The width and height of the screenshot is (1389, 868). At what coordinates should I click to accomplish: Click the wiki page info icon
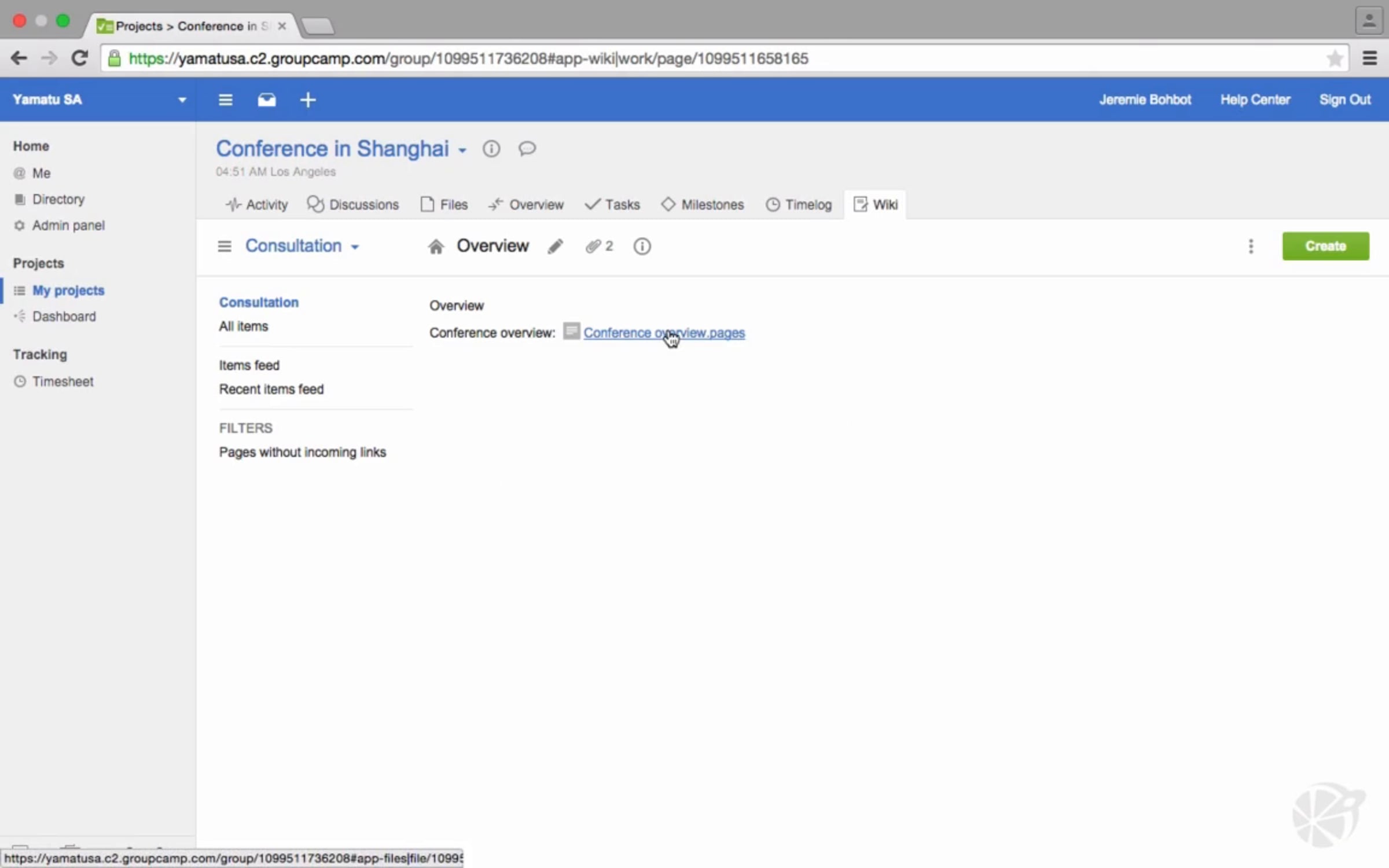(642, 247)
